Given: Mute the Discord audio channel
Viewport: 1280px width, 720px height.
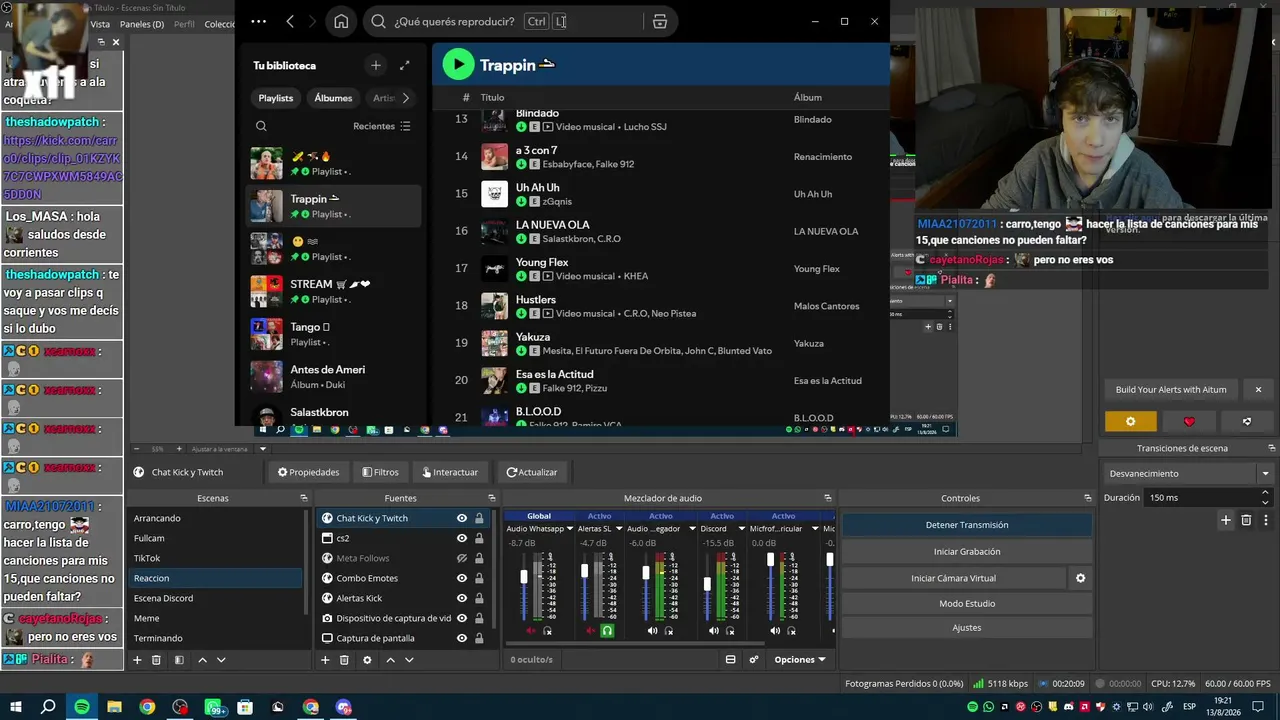Looking at the screenshot, I should coord(714,631).
